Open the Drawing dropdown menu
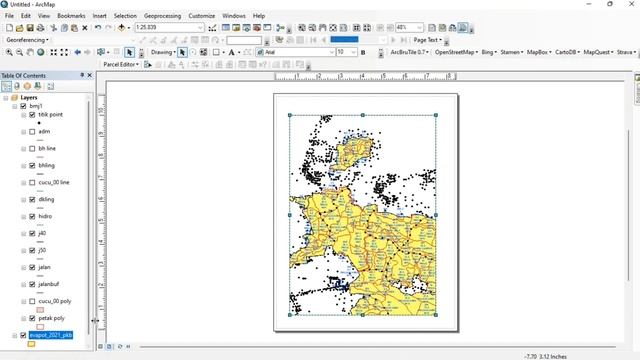Viewport: 640px width, 360px height. point(163,52)
